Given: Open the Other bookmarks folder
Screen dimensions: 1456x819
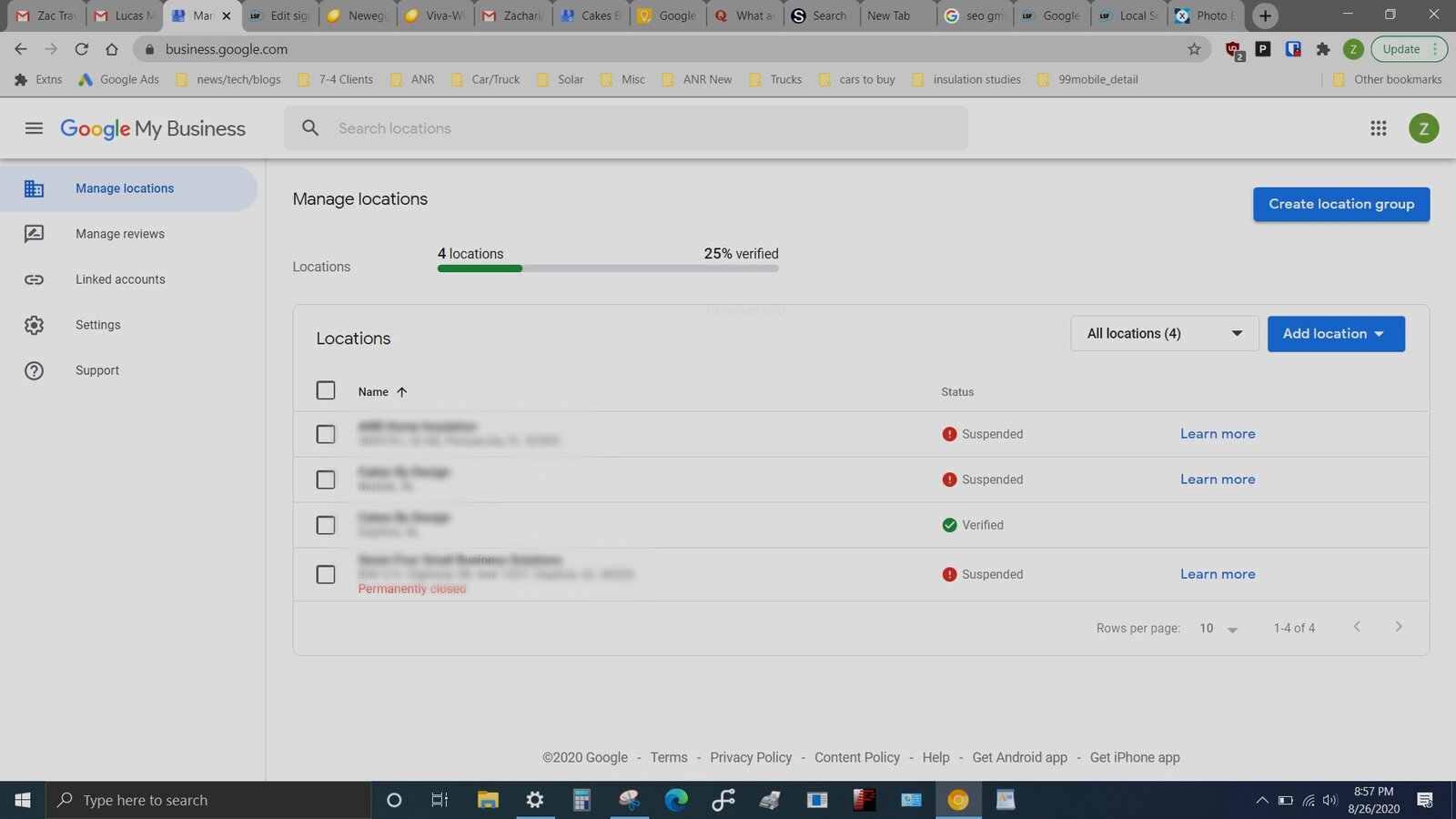Looking at the screenshot, I should coord(1387,79).
